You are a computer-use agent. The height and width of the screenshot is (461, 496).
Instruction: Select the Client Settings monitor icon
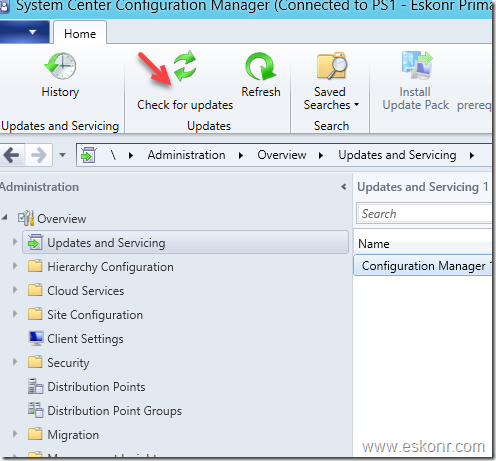[x=36, y=338]
